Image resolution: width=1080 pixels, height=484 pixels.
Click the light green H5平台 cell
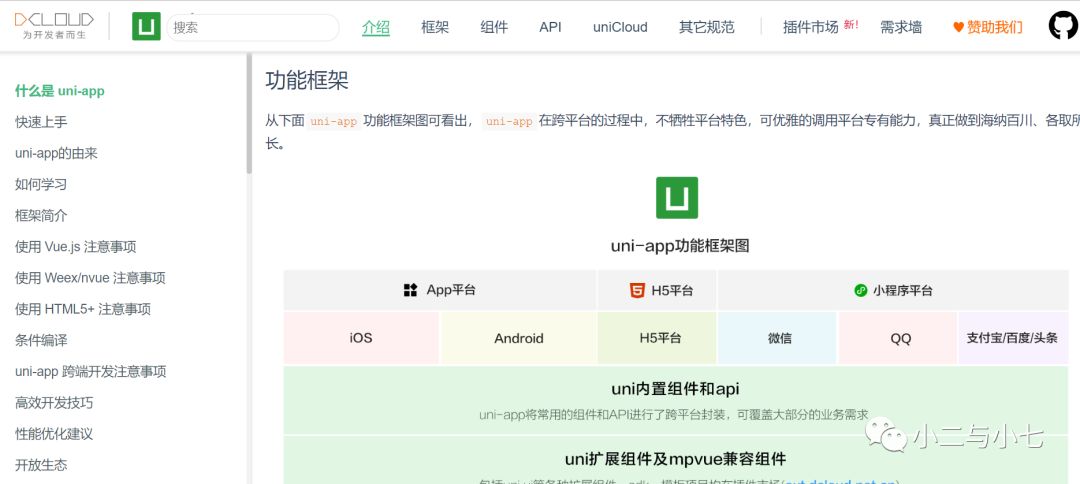click(x=657, y=338)
